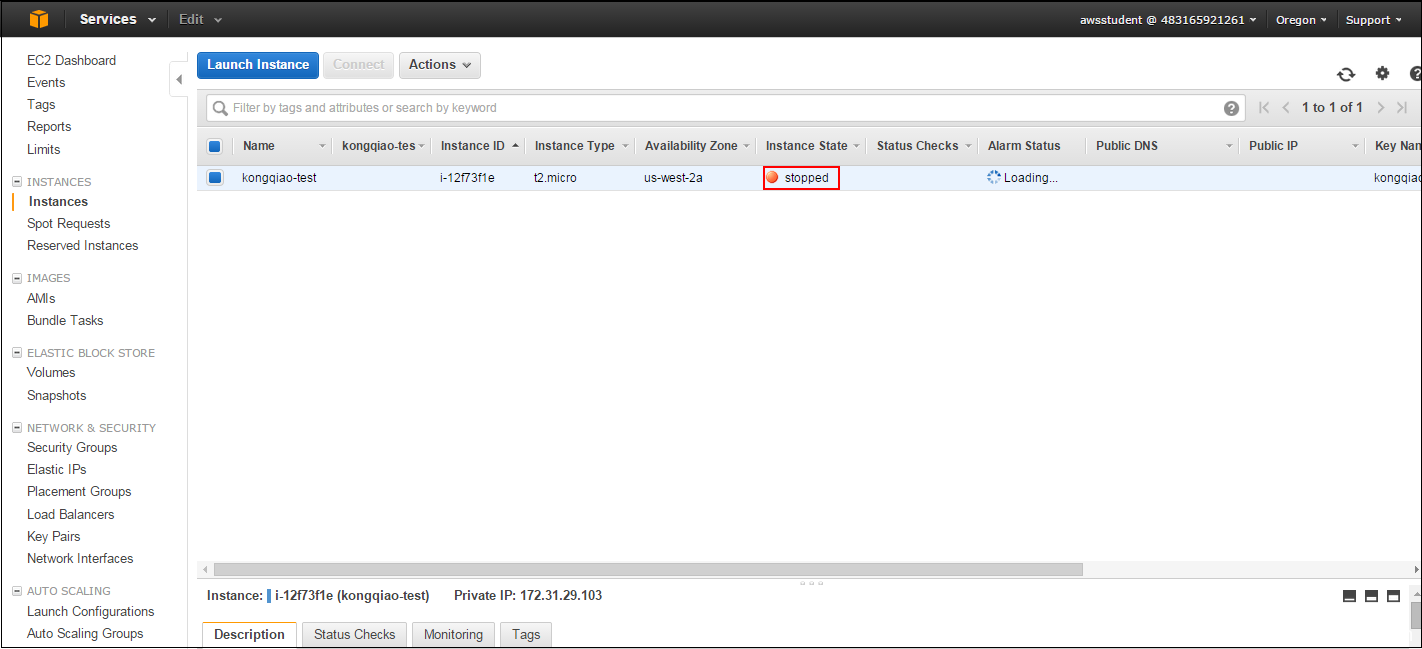Image resolution: width=1422 pixels, height=649 pixels.
Task: Switch to the Status Checks tab
Action: pos(355,635)
